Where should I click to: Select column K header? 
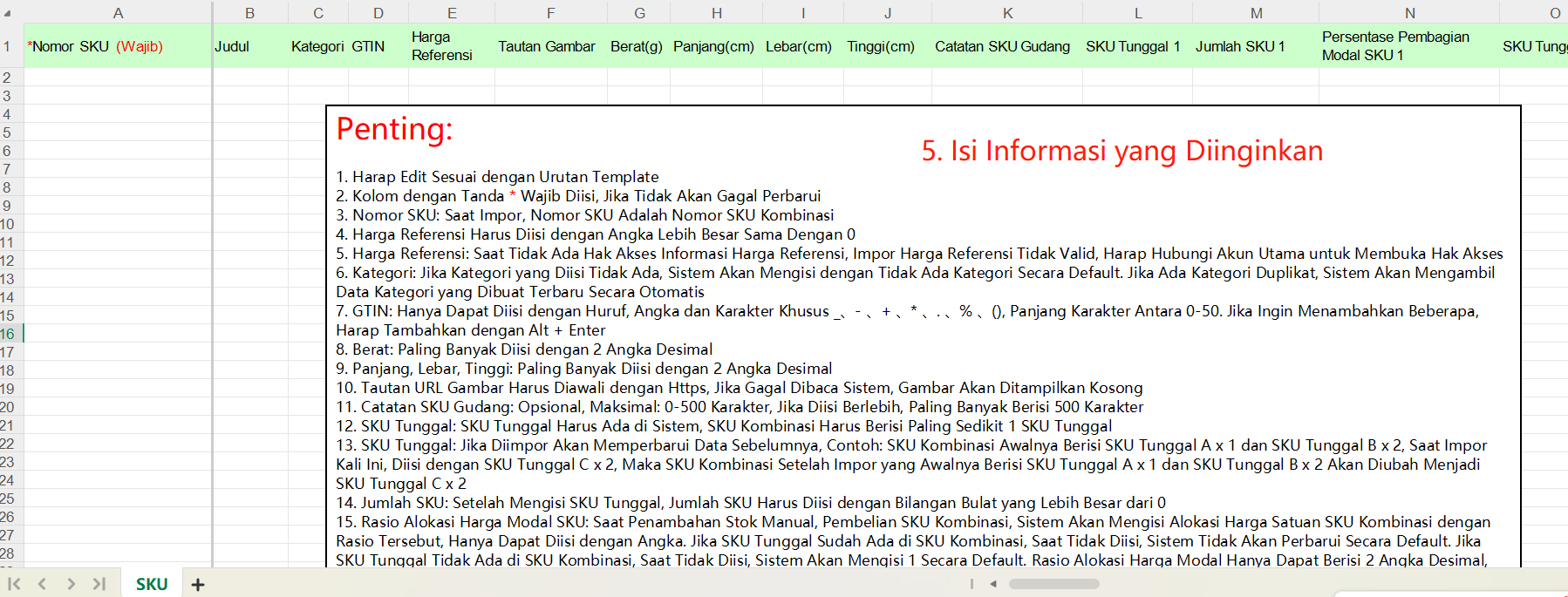click(1007, 13)
